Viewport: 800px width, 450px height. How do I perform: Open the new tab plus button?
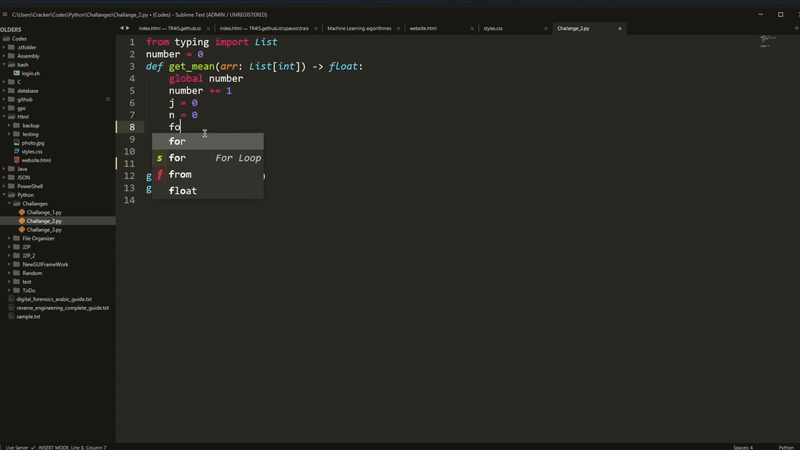(x=620, y=29)
